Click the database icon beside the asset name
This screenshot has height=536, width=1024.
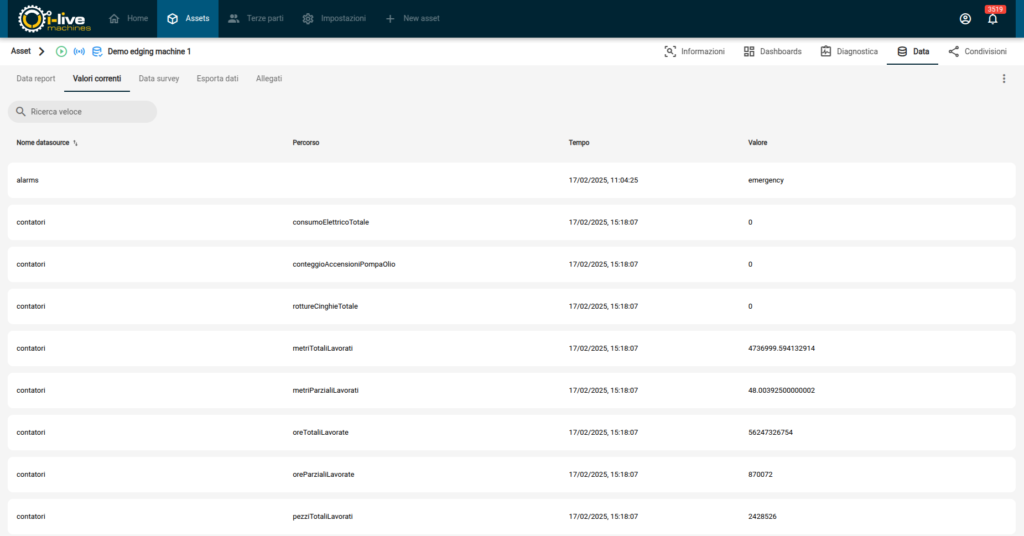[x=97, y=51]
